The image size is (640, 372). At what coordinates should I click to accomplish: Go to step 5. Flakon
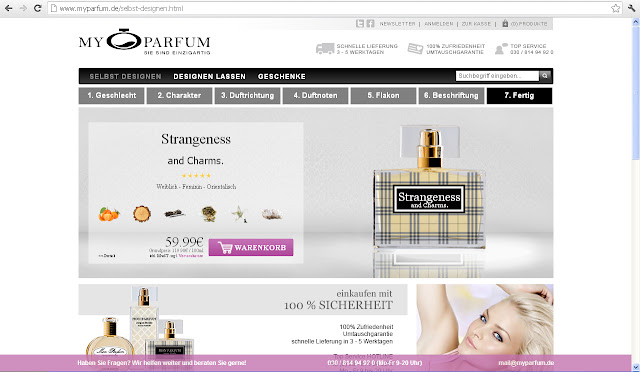(x=383, y=96)
